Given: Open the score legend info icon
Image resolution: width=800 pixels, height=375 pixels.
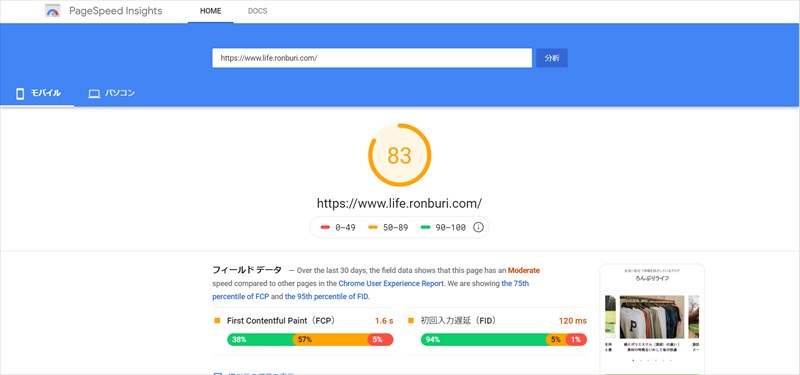Looking at the screenshot, I should [x=478, y=228].
